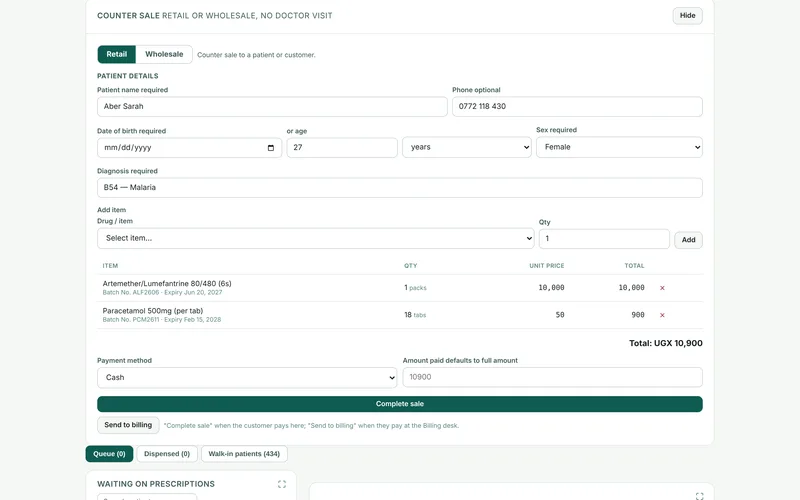
Task: Click the Date of birth mm/dd/yyyy field
Action: (189, 148)
